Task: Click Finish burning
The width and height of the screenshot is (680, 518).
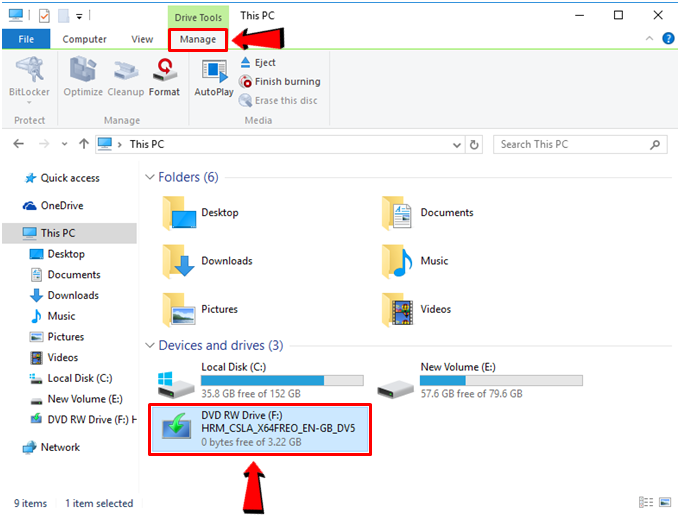Action: tap(280, 82)
